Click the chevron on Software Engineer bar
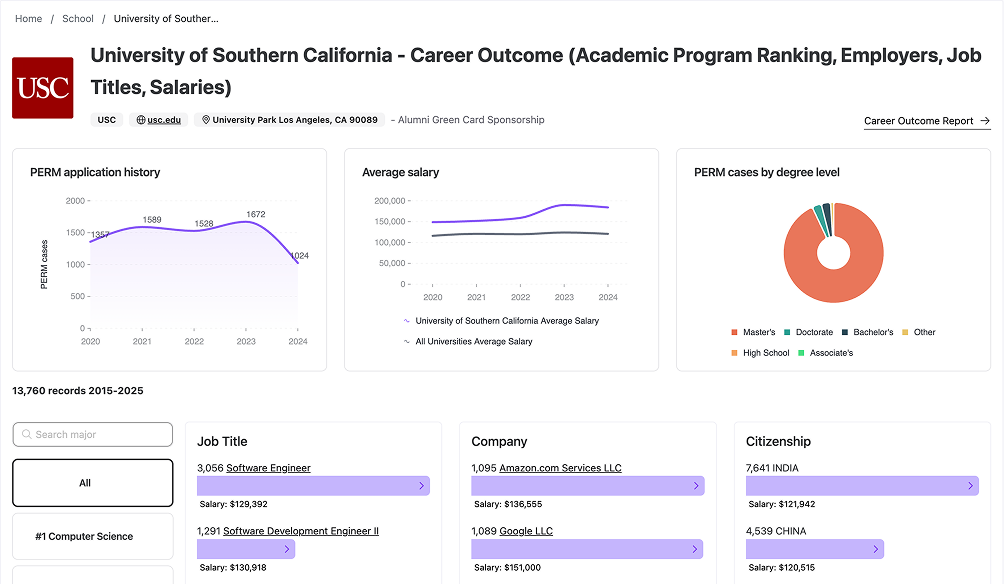1004x584 pixels. coord(421,486)
